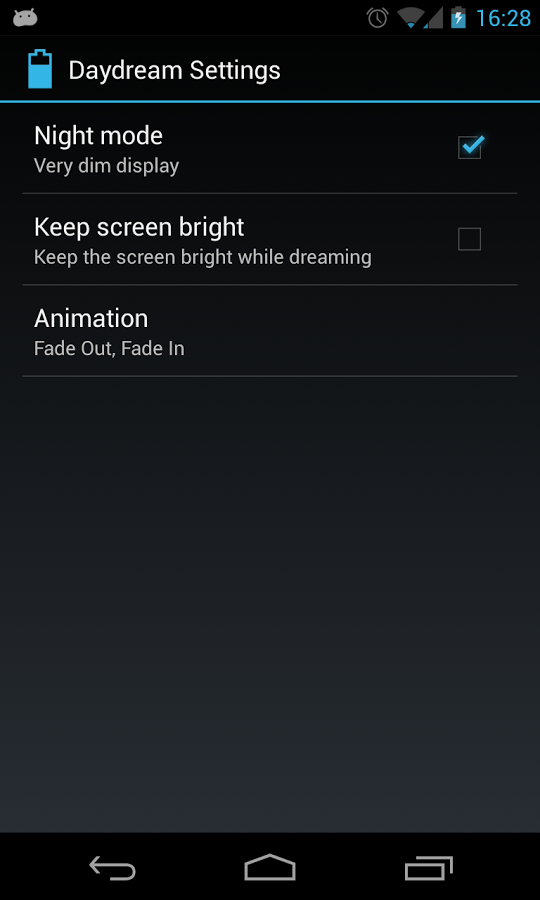This screenshot has width=540, height=900.
Task: Select the Fade Out, Fade In value
Action: (109, 348)
